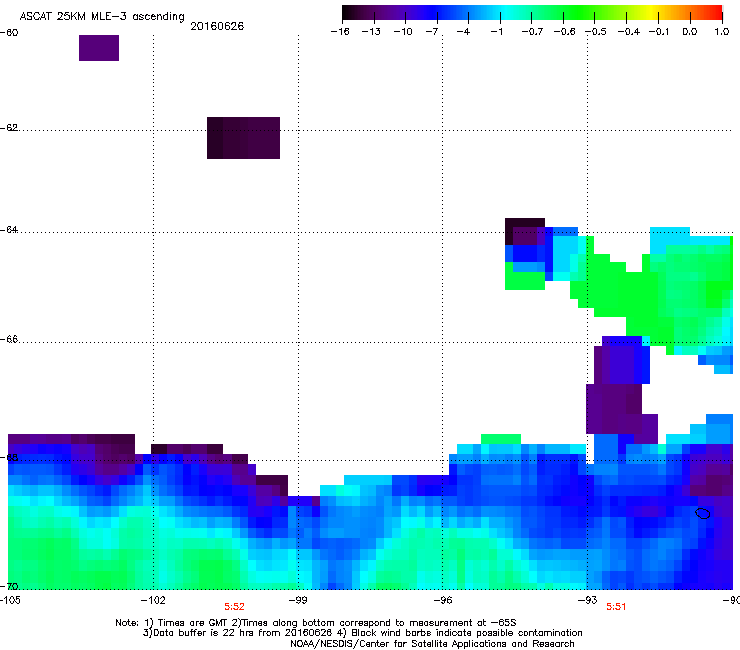Screen dimensions: 740x650
Task: Click the latitude axis label -64
Action: (x=9, y=230)
